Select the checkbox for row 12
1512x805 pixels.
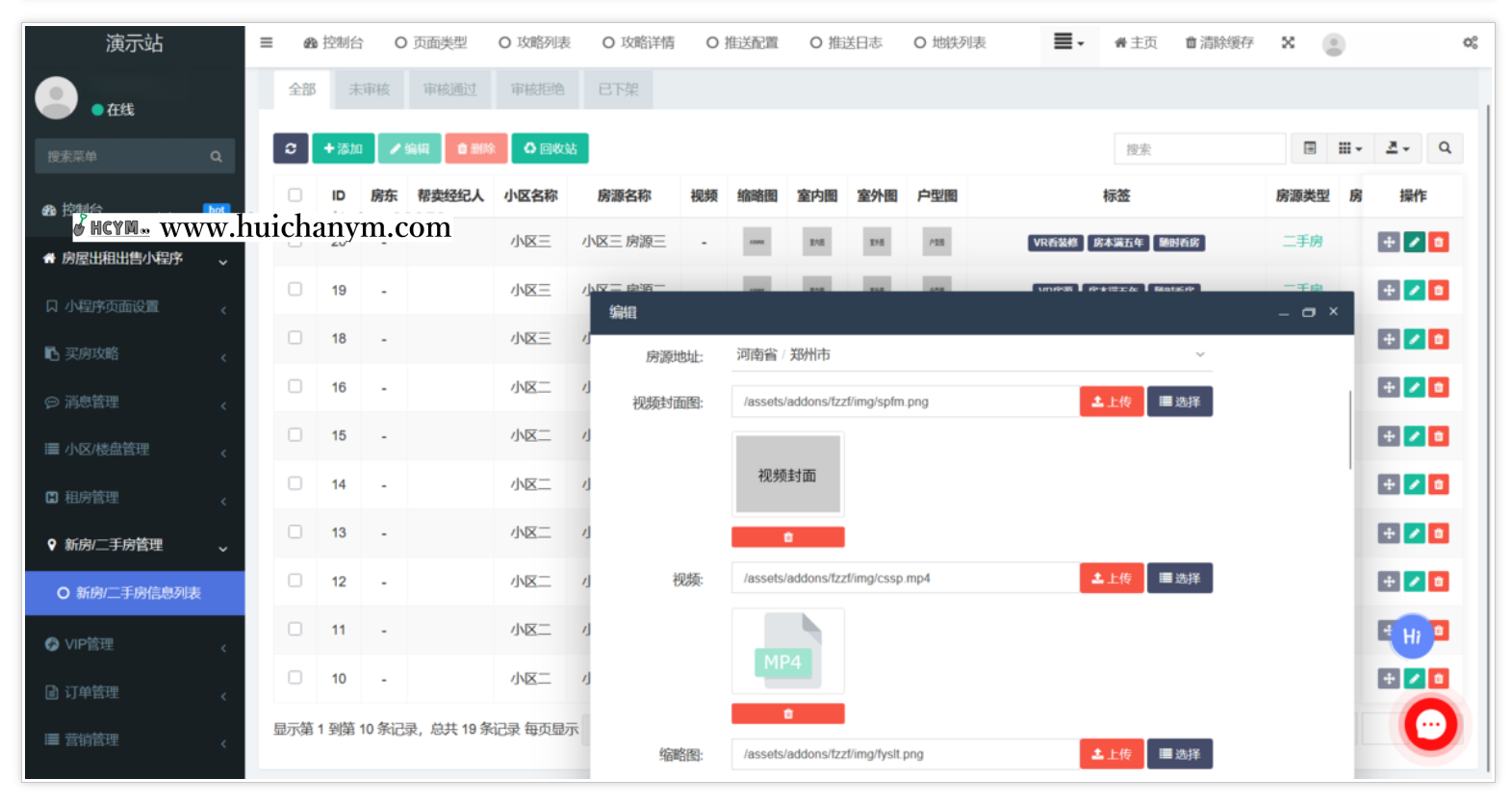[295, 581]
